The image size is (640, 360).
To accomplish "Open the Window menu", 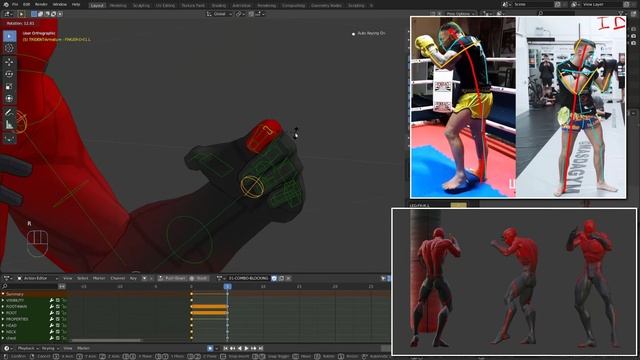I will click(60, 4).
